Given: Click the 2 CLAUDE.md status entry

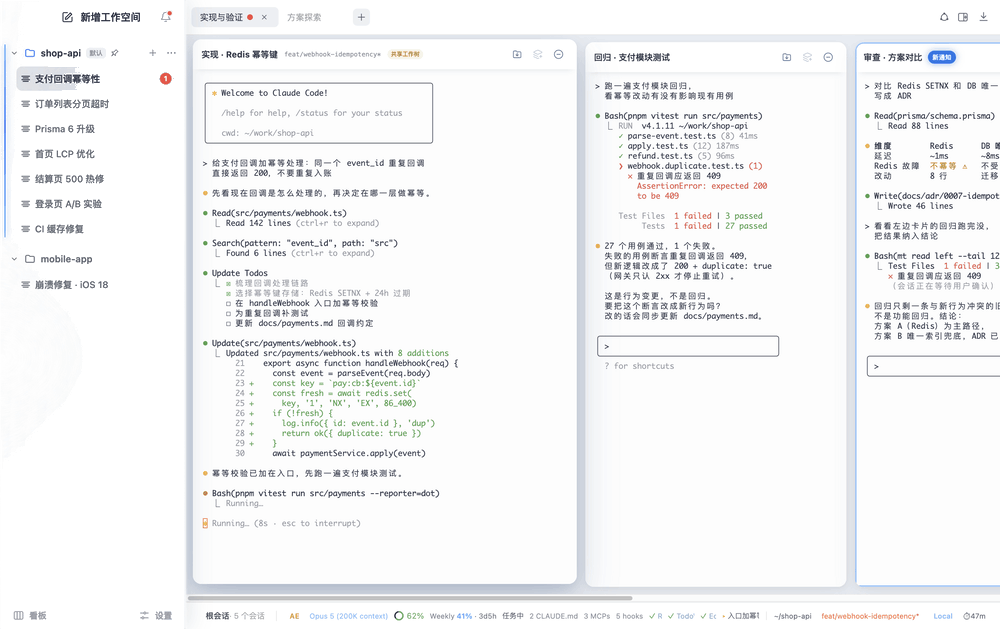Looking at the screenshot, I should [554, 616].
